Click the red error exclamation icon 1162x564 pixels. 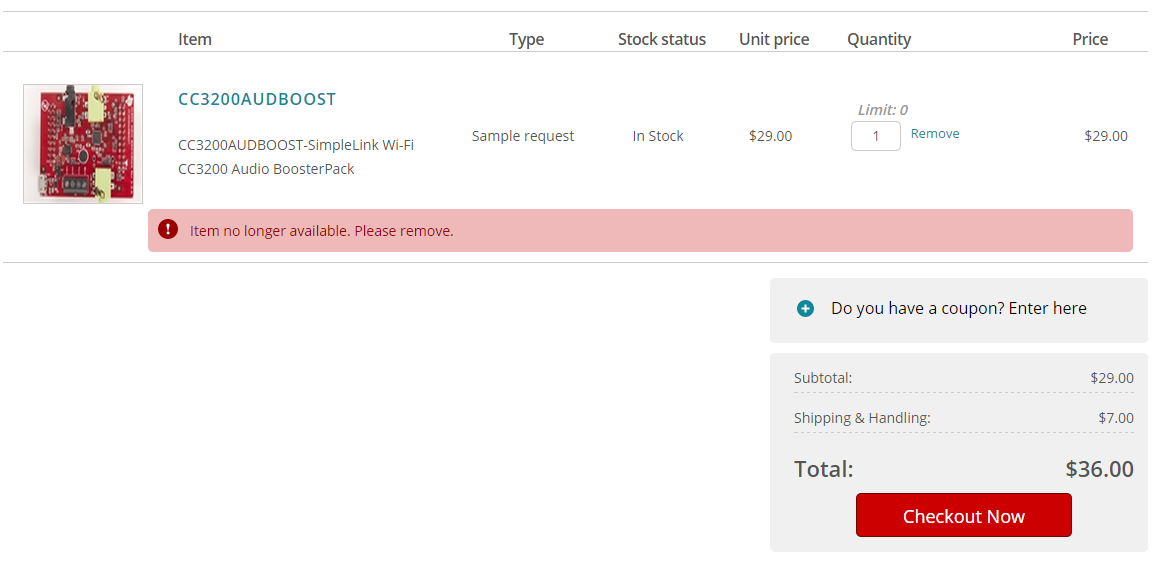coord(168,230)
